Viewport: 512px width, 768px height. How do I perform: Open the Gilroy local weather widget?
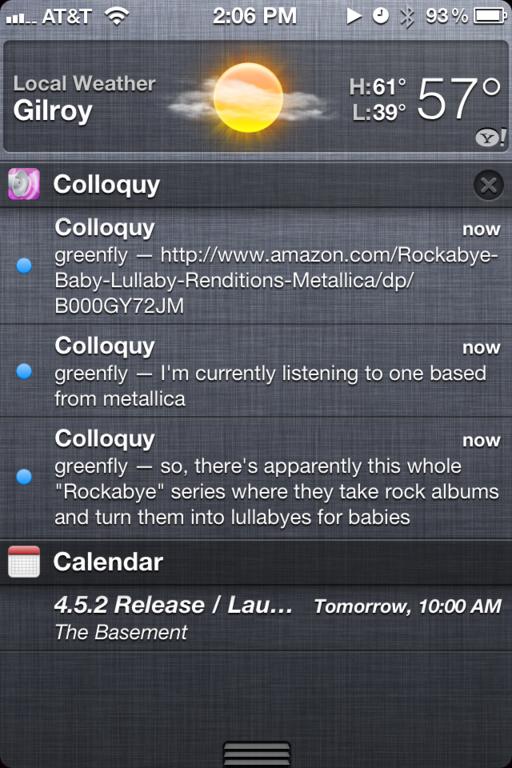pyautogui.click(x=256, y=96)
